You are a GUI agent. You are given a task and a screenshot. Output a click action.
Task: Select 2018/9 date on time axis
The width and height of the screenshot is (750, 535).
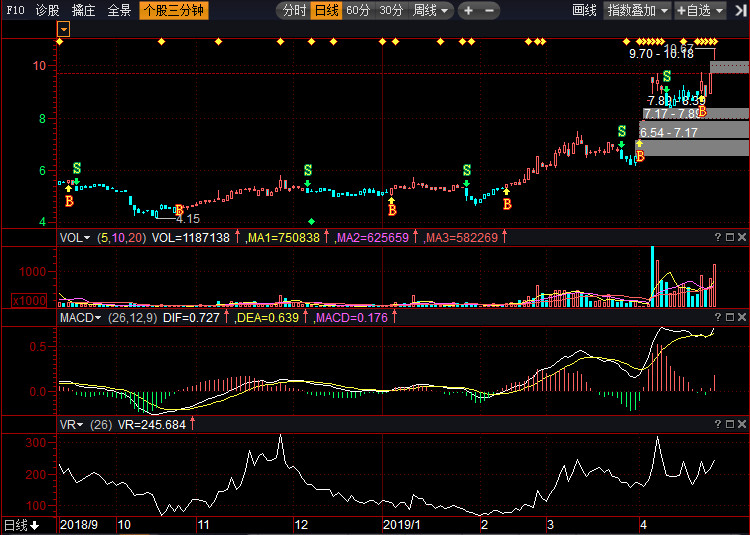click(x=79, y=524)
